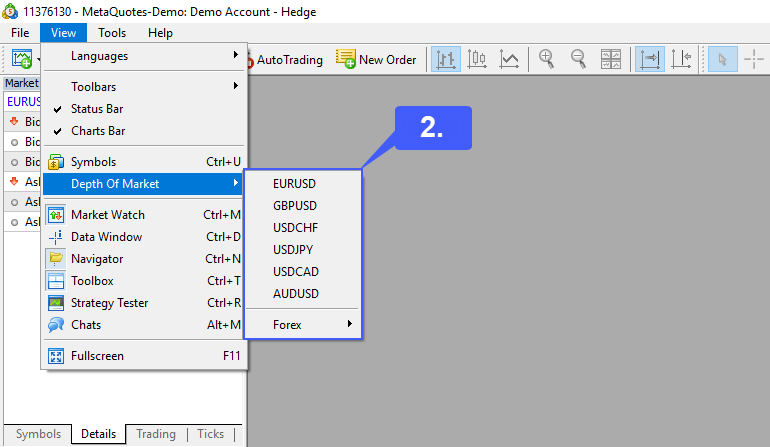Toggle the Status Bar checkmark
Image resolution: width=770 pixels, height=447 pixels.
click(57, 109)
